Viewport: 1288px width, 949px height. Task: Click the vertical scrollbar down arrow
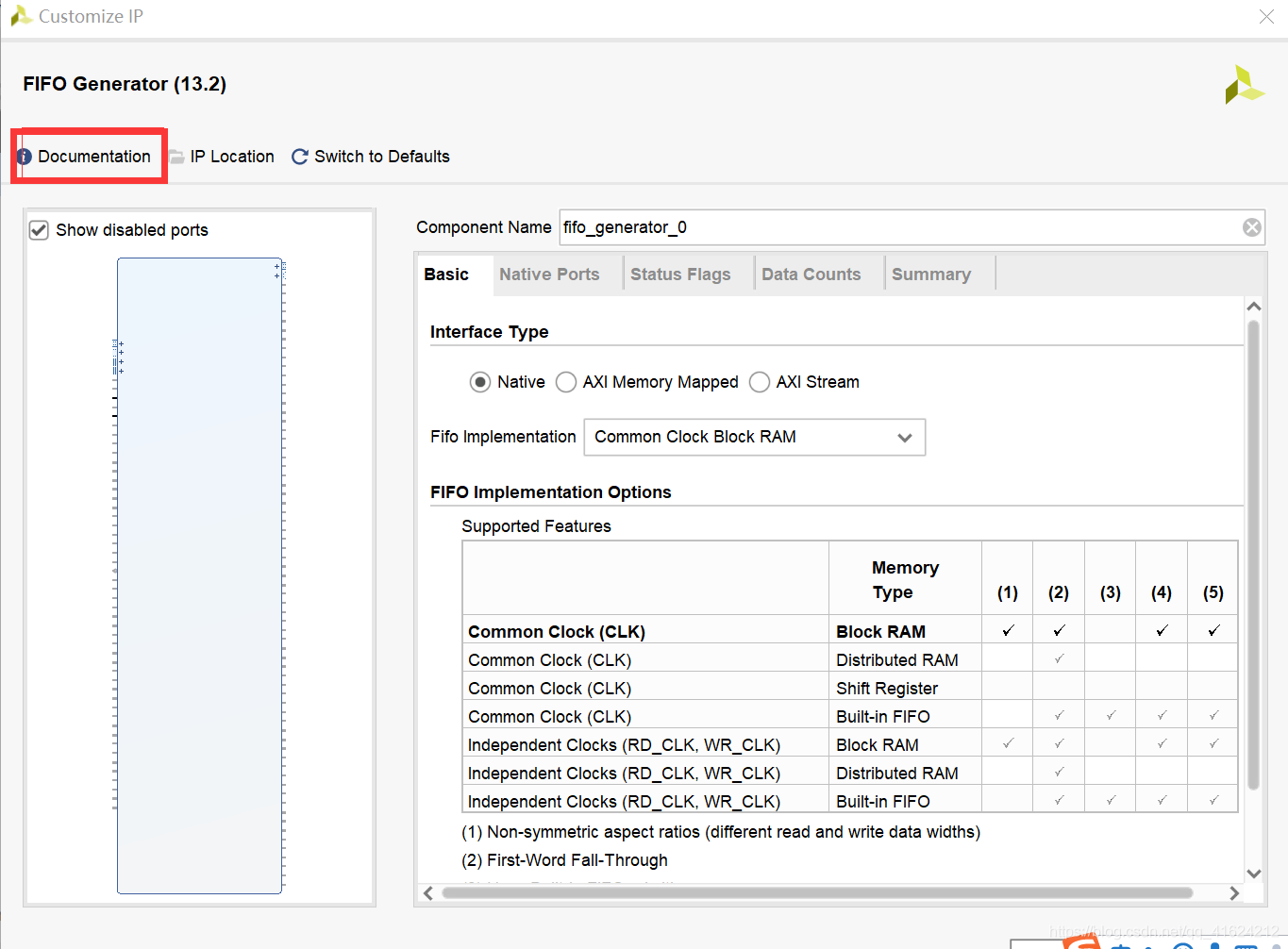(1254, 874)
